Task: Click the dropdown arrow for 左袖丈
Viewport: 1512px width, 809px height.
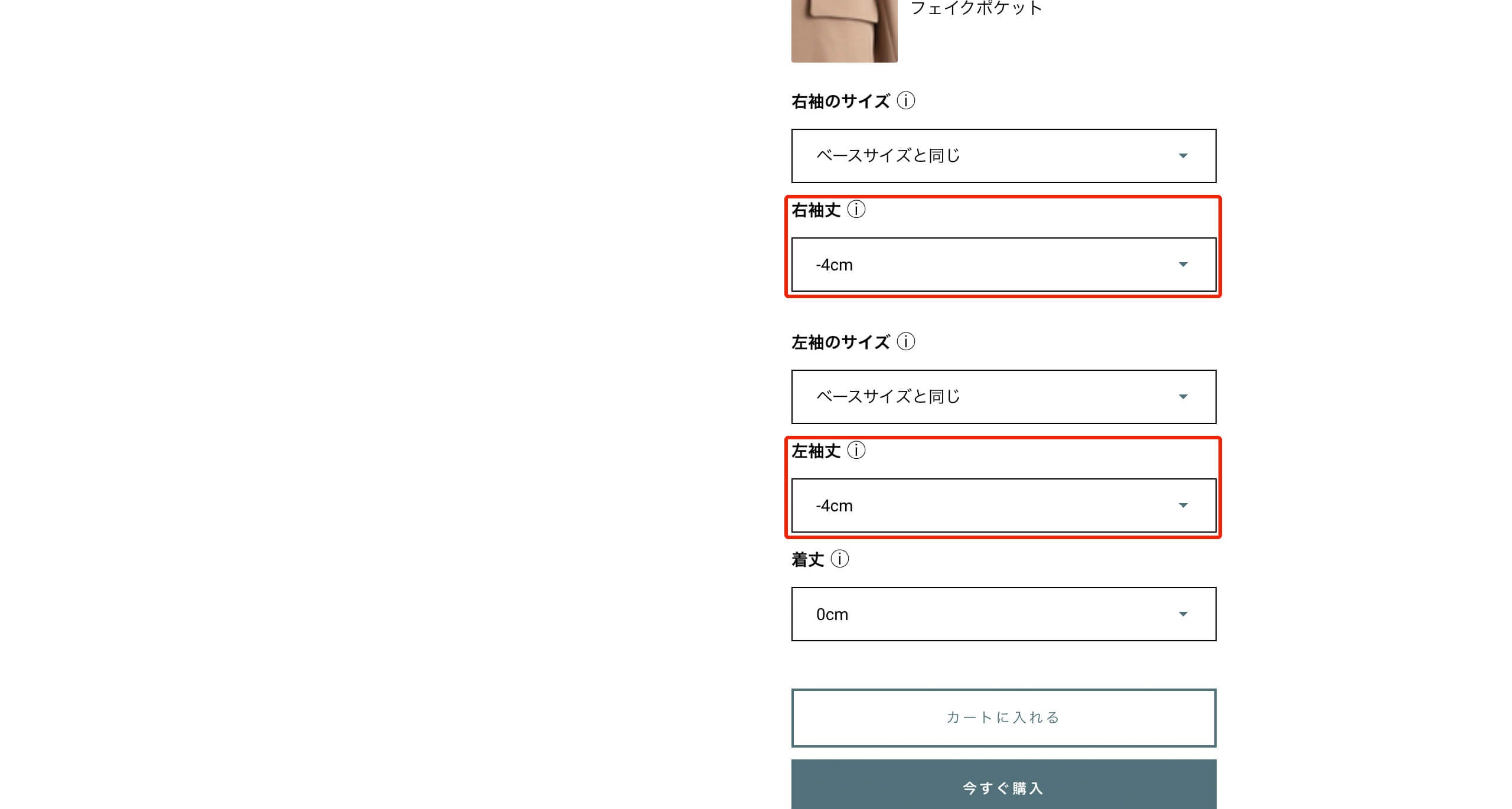Action: click(1184, 505)
